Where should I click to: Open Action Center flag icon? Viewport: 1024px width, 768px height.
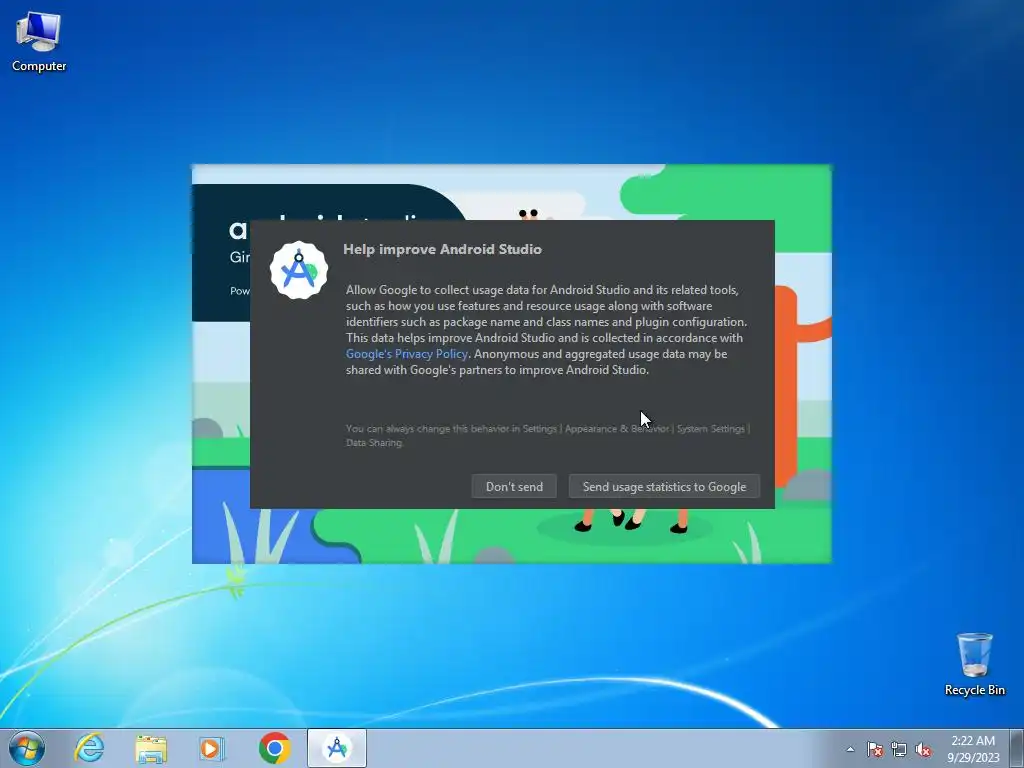(874, 749)
